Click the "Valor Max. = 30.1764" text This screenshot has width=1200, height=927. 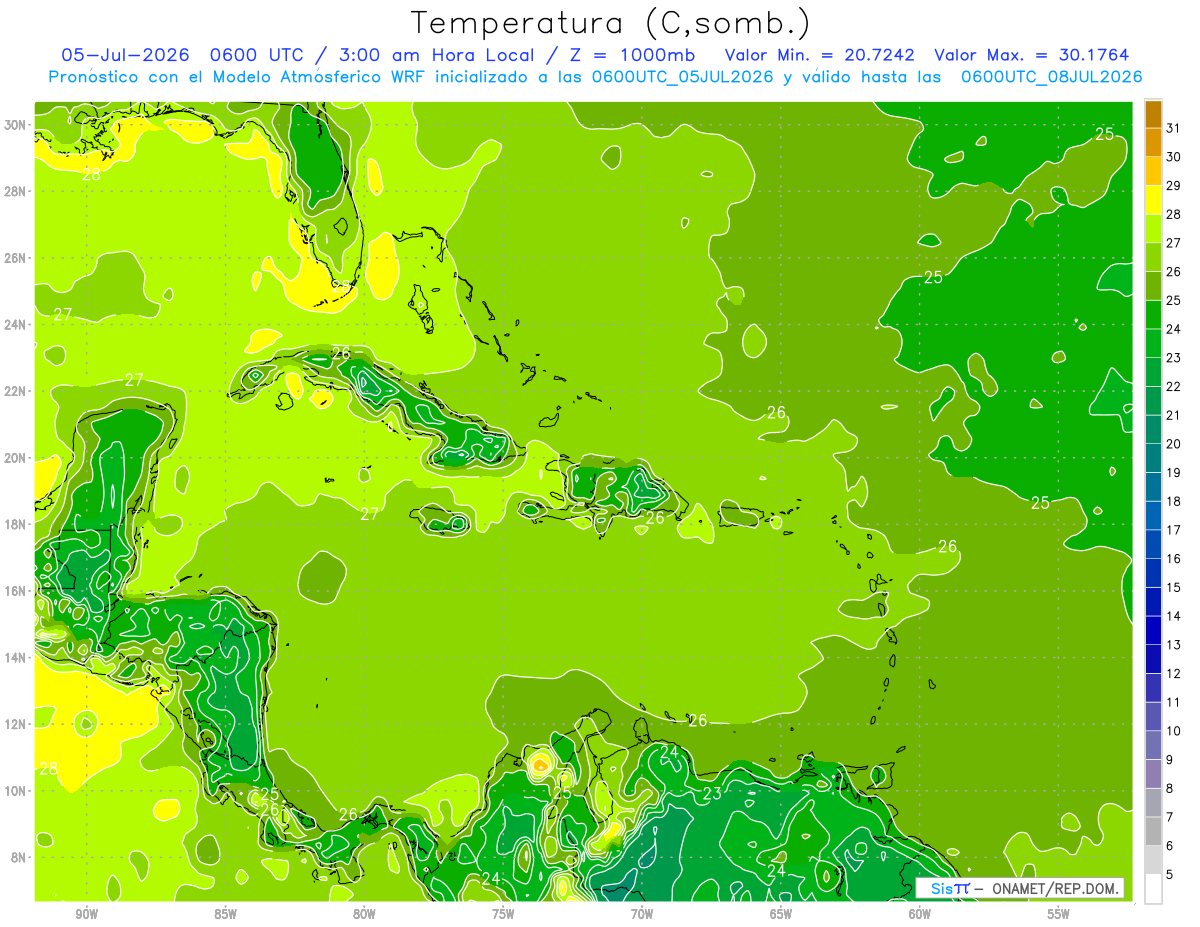click(x=1032, y=54)
